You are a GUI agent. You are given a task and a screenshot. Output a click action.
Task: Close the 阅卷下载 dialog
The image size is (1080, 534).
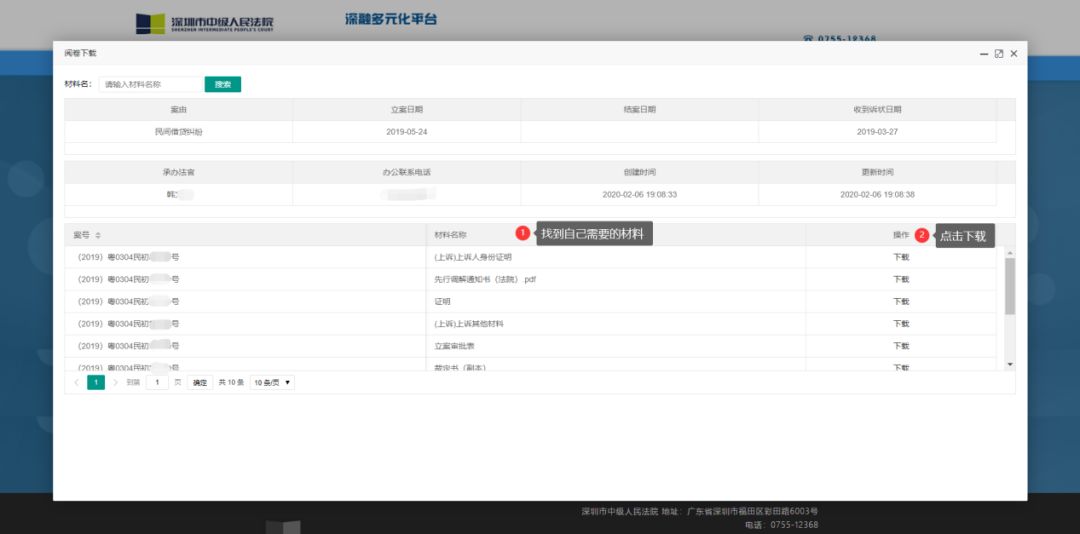(1014, 54)
